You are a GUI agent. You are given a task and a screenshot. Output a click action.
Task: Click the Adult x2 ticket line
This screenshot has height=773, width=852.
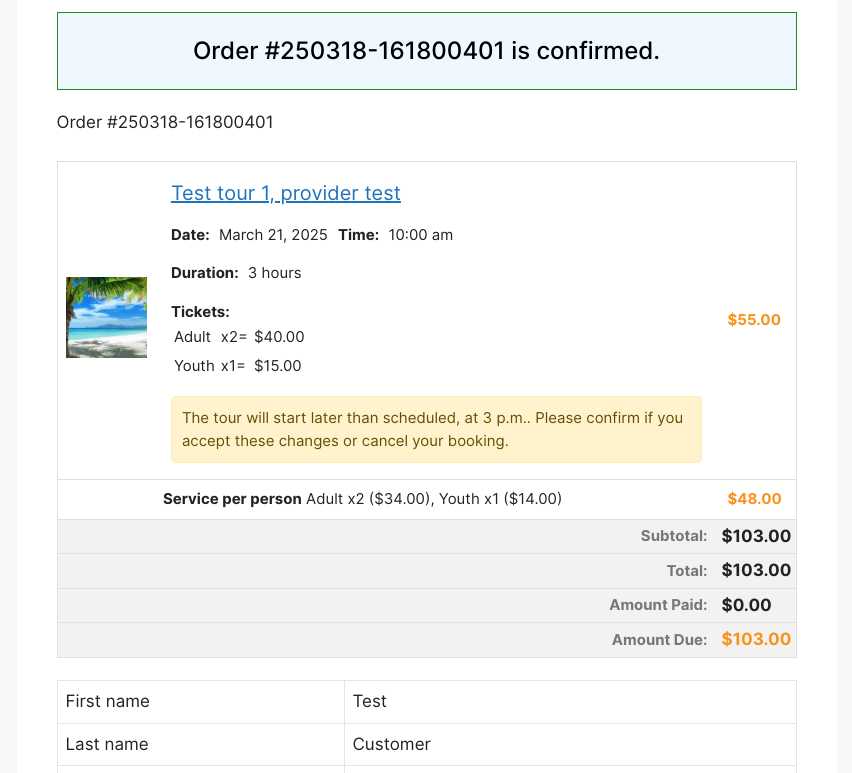coord(239,337)
